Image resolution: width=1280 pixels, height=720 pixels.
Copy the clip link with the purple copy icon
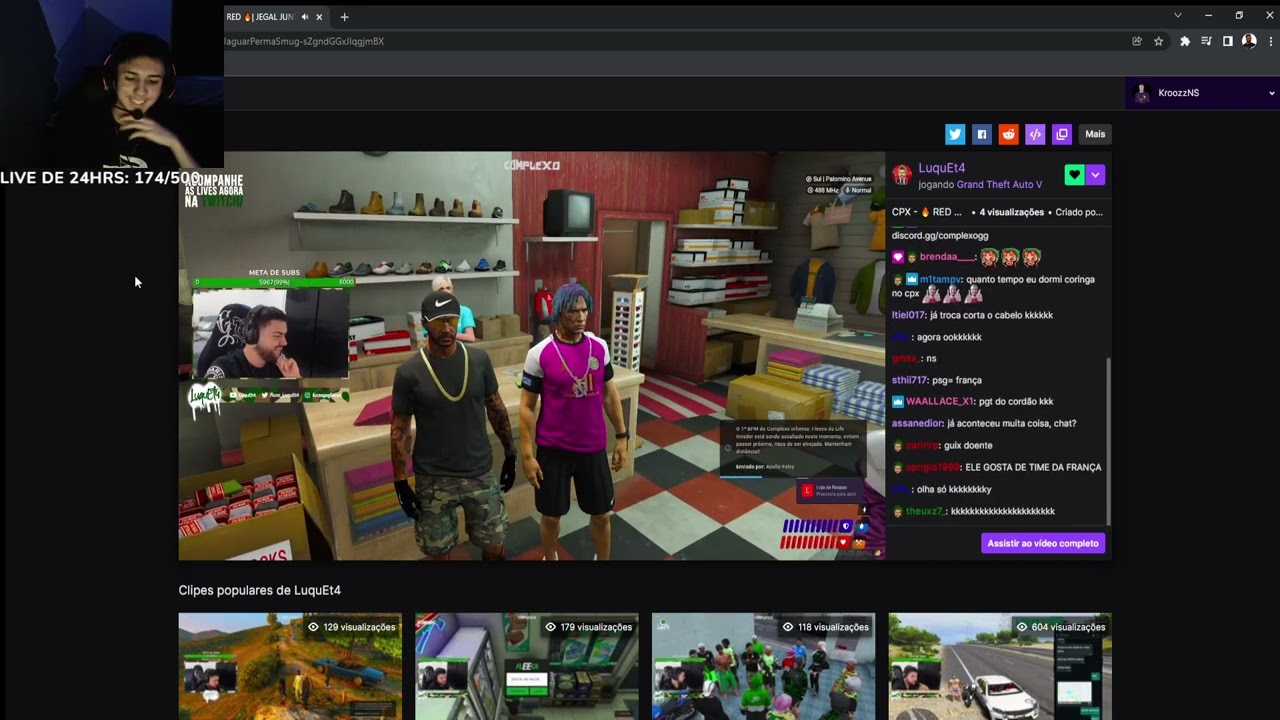point(1062,134)
